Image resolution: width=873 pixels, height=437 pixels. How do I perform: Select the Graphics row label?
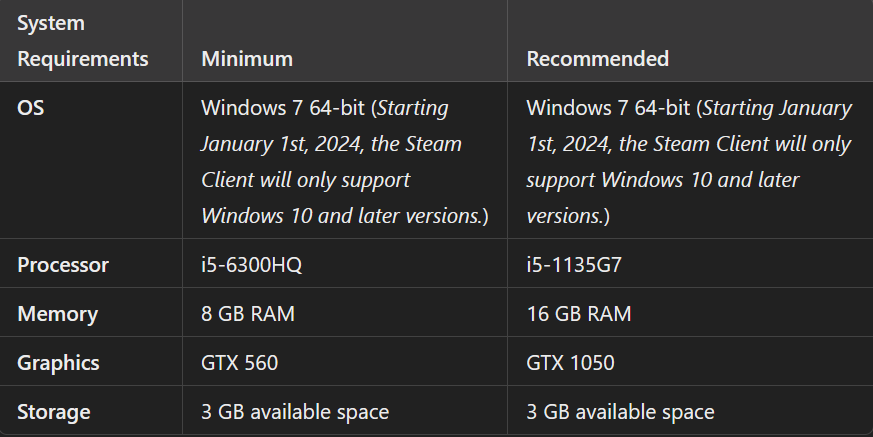(58, 363)
